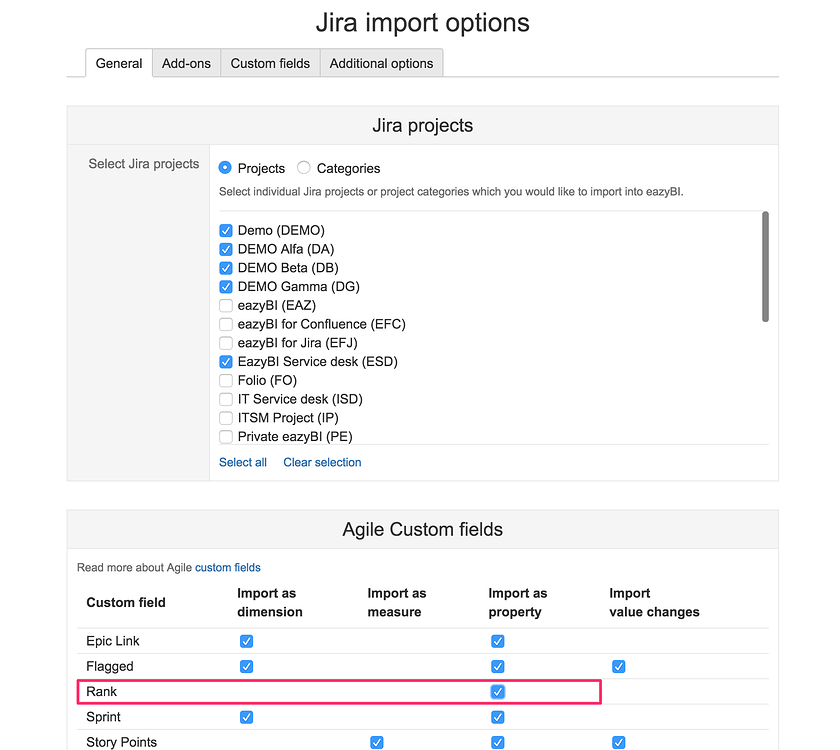840x750 pixels.
Task: Uncheck EazyBI Service desk (ESD) project
Action: (x=225, y=361)
